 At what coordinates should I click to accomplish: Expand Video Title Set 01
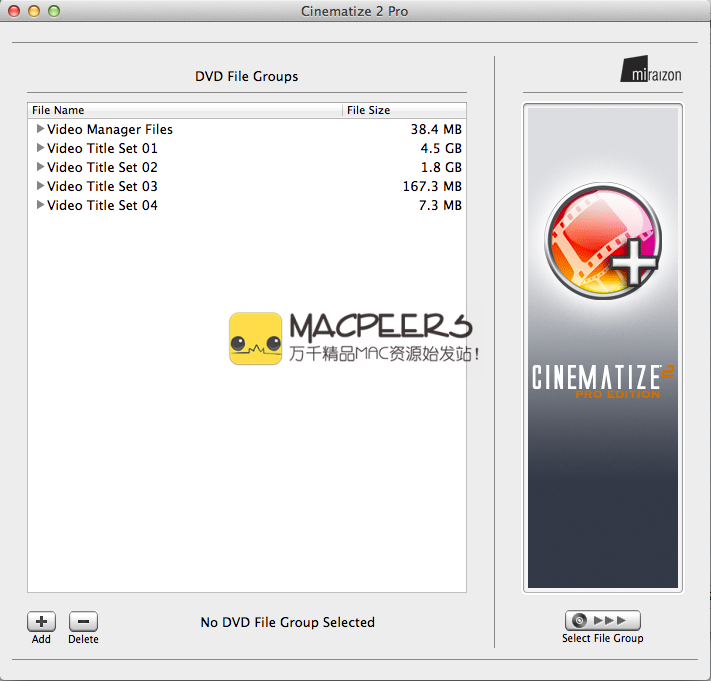(40, 148)
